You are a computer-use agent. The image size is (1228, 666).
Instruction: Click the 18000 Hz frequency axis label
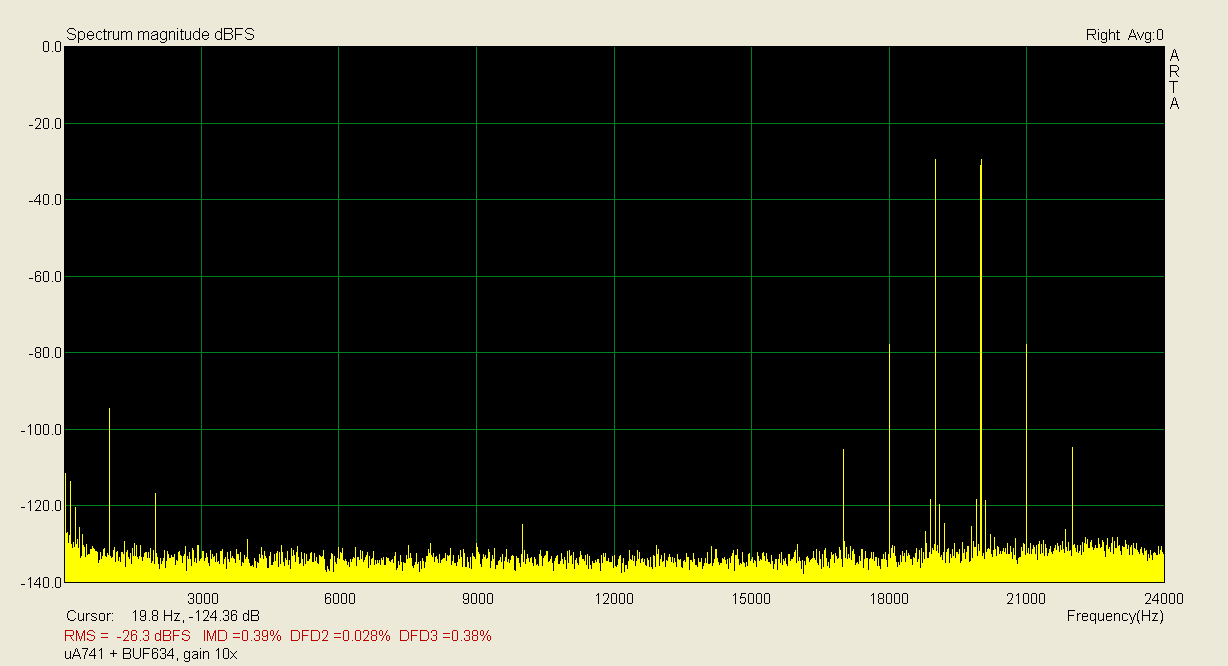click(889, 599)
